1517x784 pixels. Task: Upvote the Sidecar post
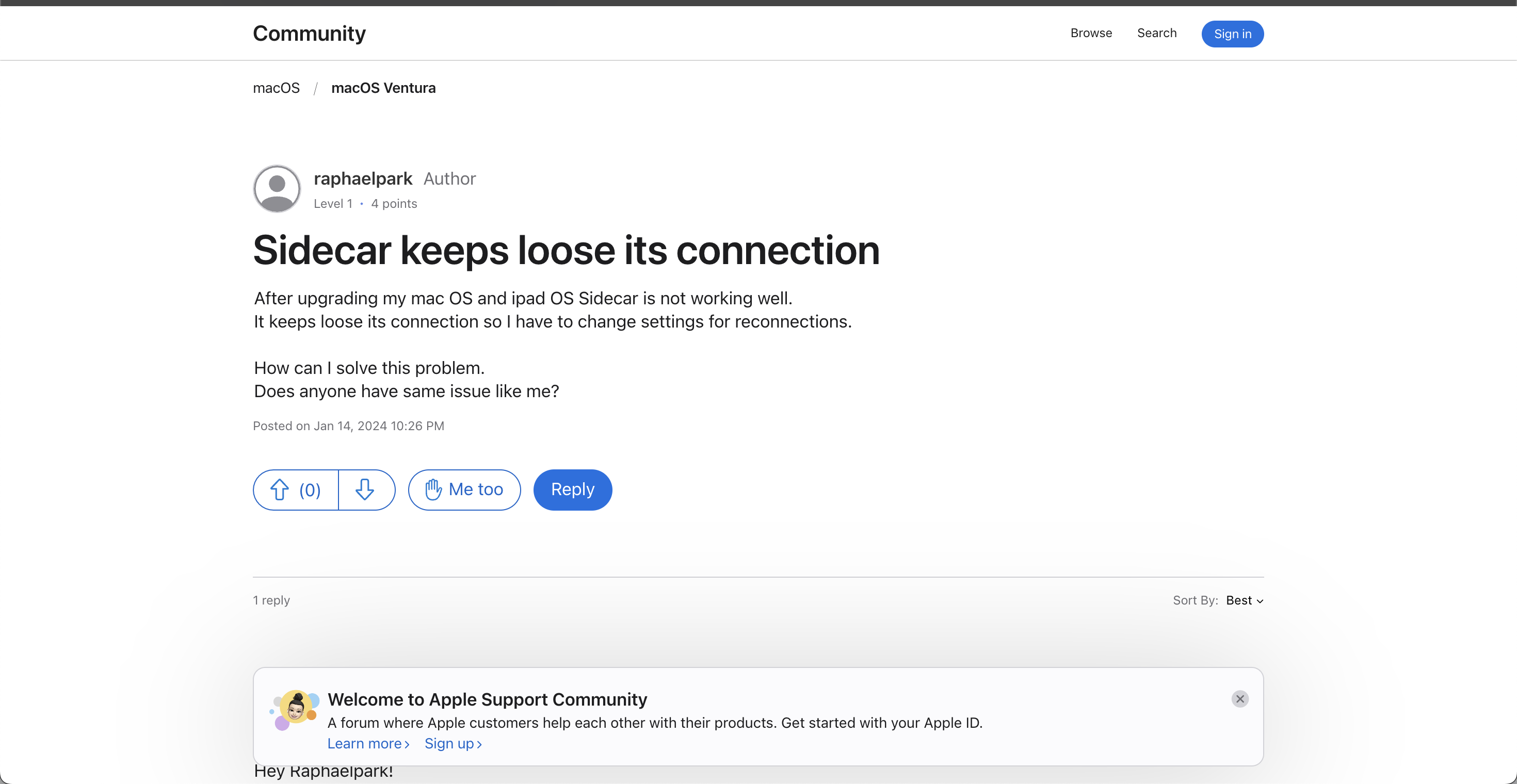pyautogui.click(x=280, y=489)
